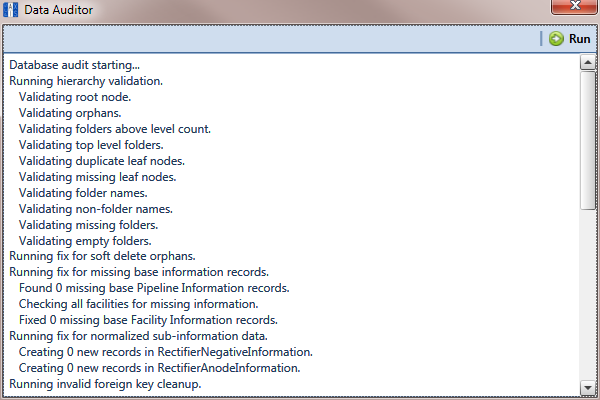Click the RectifierNegativeInformation records line
Image resolution: width=600 pixels, height=400 pixels.
(x=166, y=352)
